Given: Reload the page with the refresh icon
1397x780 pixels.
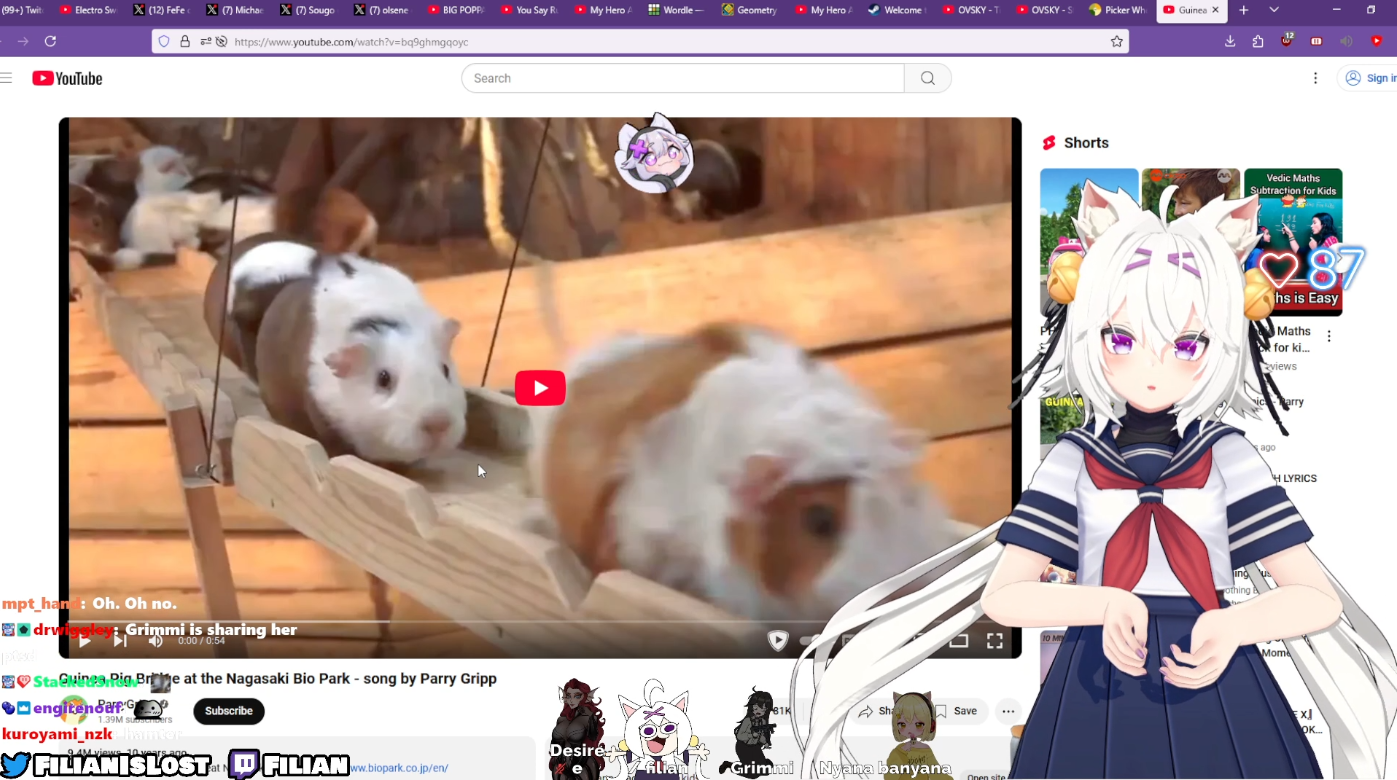Looking at the screenshot, I should tap(50, 41).
